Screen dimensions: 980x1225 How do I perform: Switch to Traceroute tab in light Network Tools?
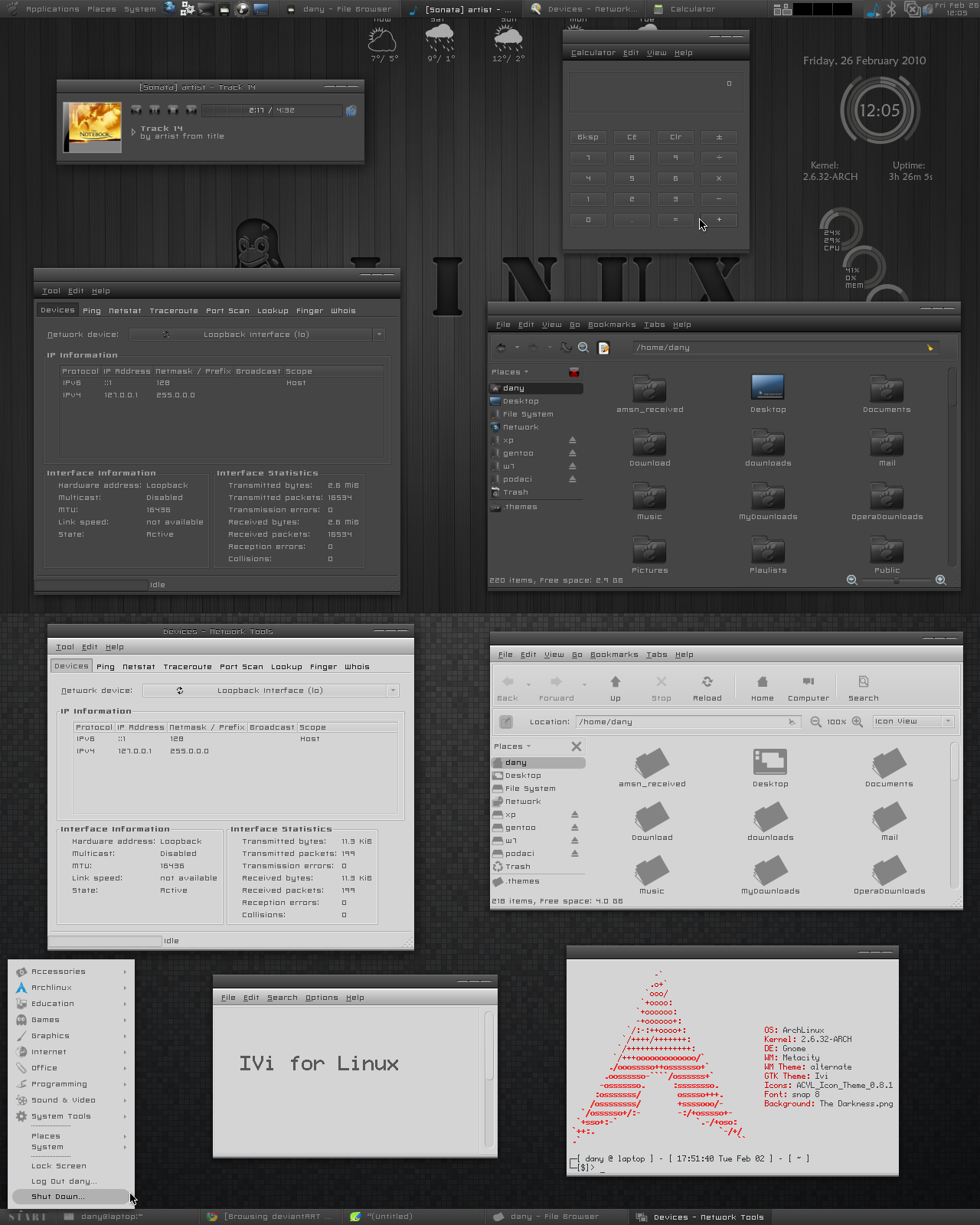click(188, 667)
